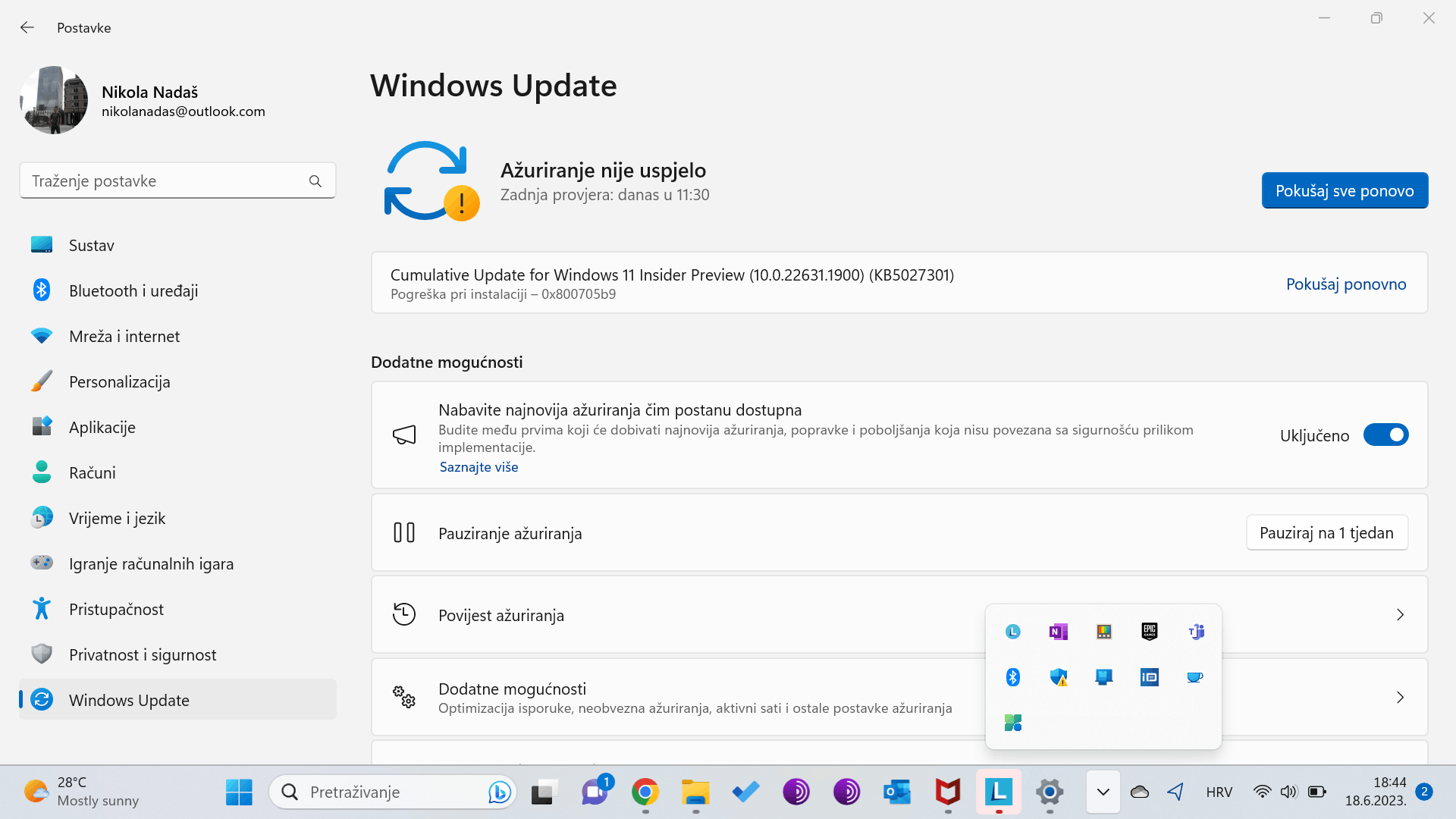This screenshot has width=1456, height=819.
Task: Expand Povijest ažuriranja with its chevron
Action: pos(1400,615)
